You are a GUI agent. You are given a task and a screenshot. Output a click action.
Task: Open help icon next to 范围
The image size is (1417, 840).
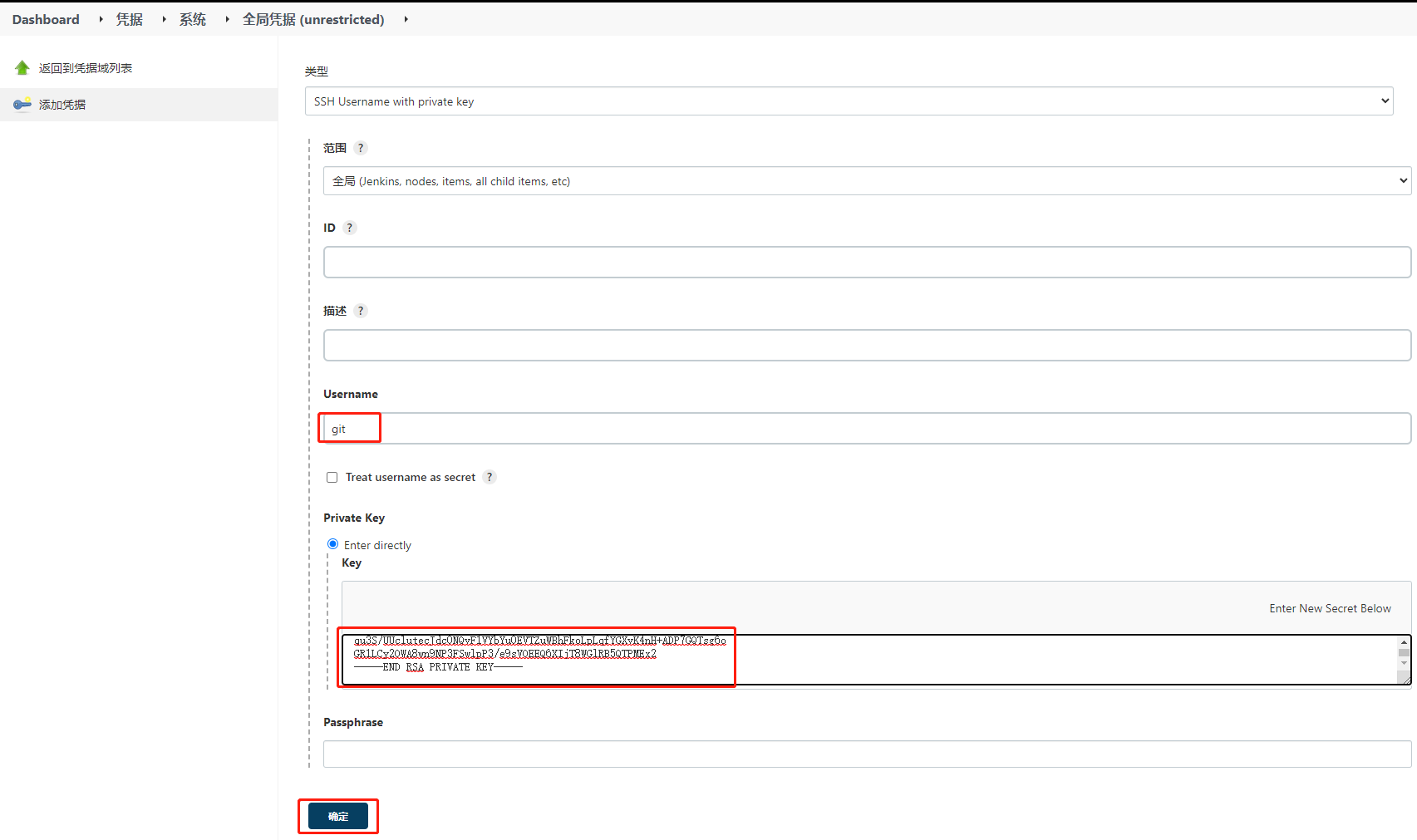tap(361, 148)
